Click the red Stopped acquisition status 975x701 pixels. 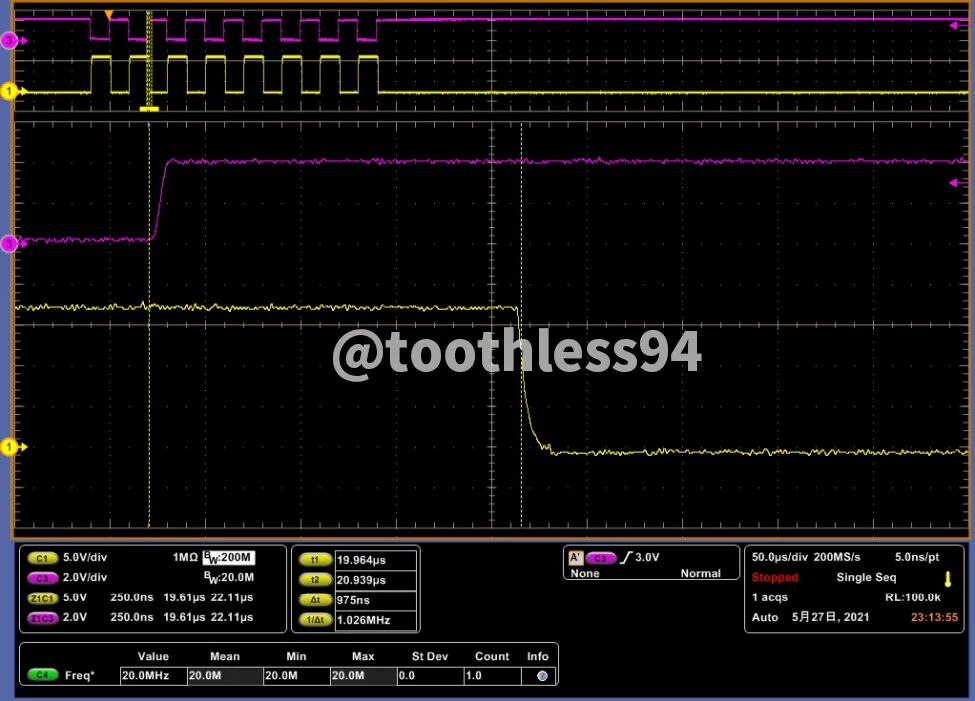[x=775, y=577]
